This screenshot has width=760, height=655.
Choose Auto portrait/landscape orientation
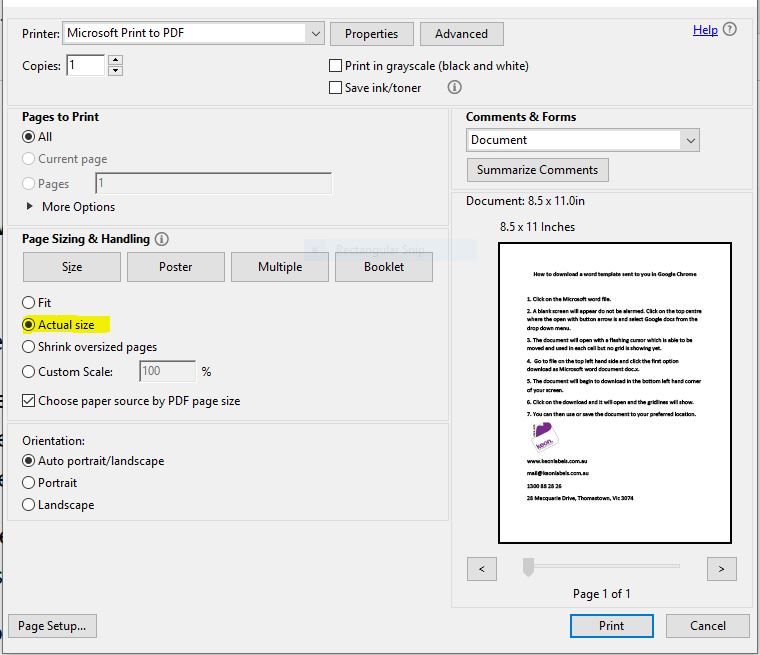(x=29, y=461)
